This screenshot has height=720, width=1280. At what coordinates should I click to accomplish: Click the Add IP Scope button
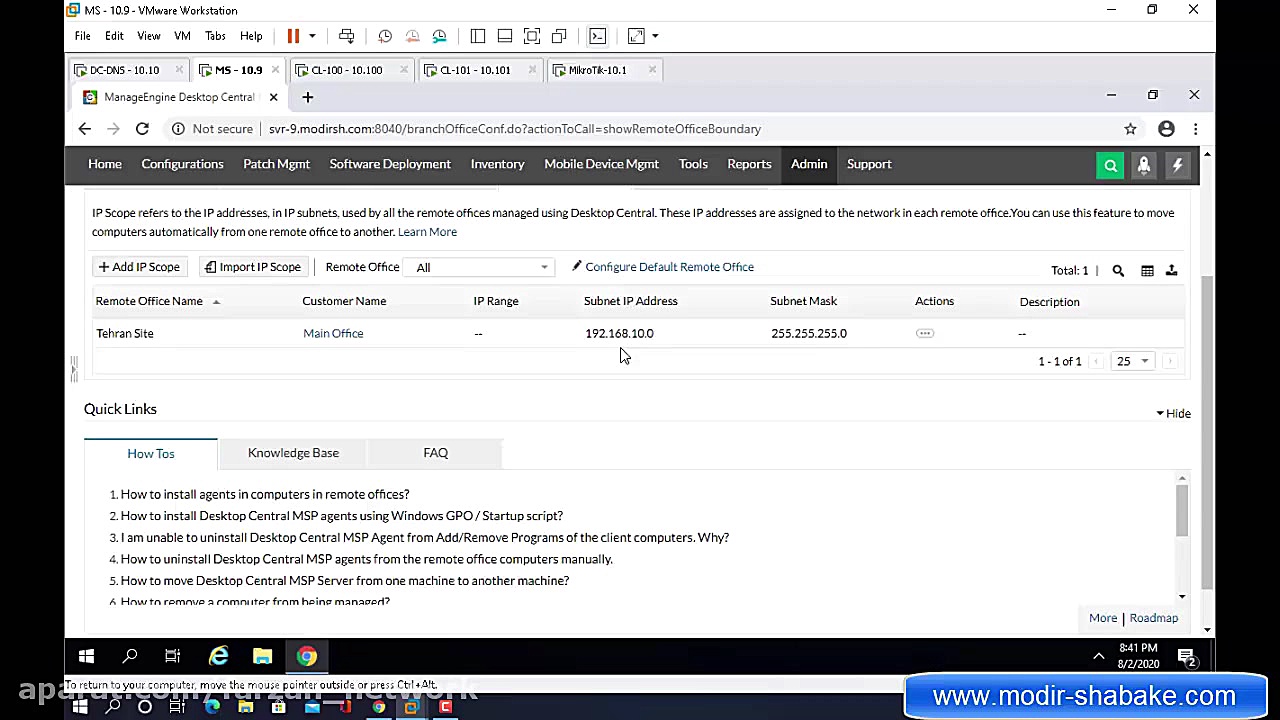point(139,267)
